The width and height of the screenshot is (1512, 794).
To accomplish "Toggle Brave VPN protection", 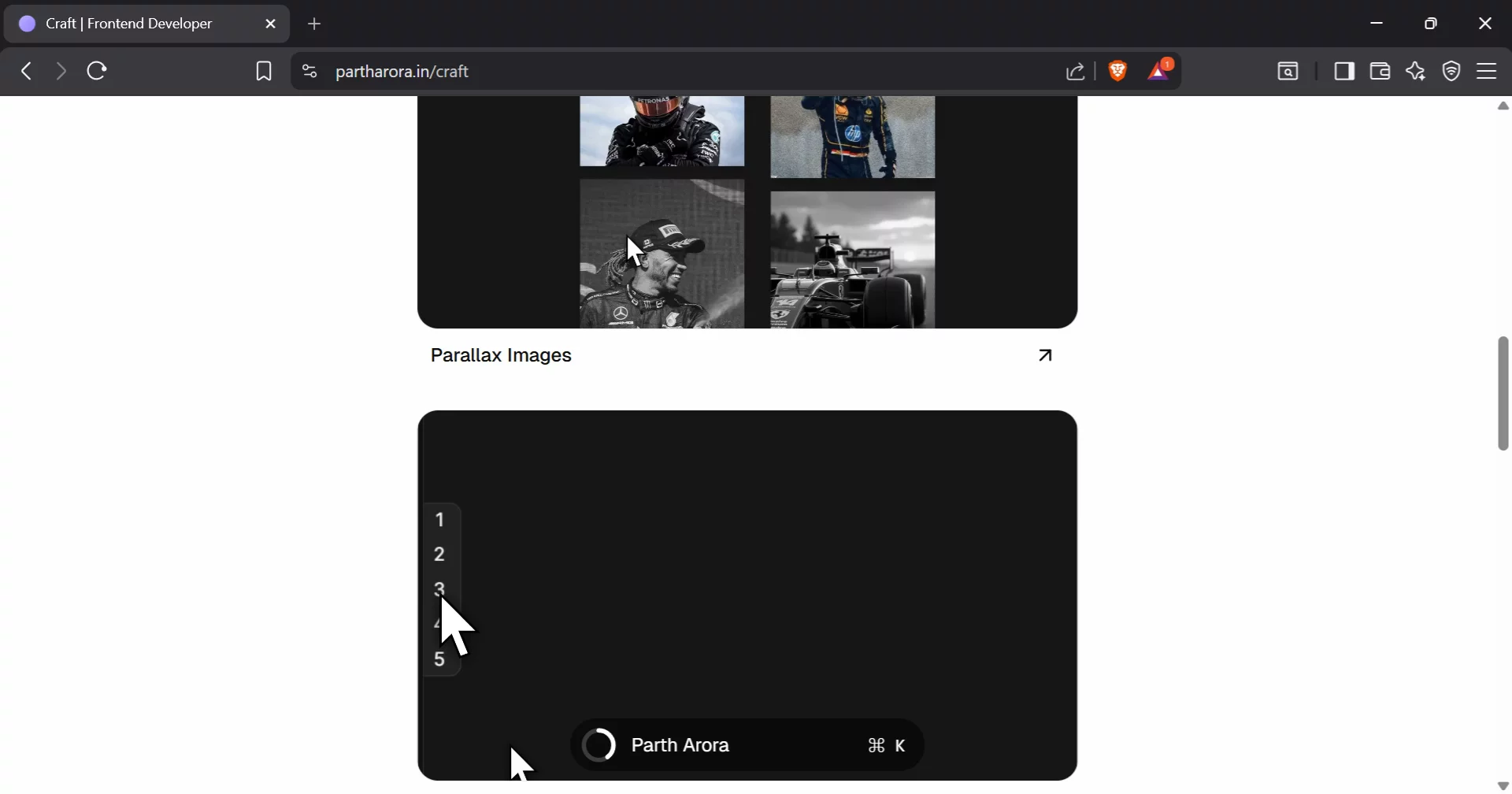I will tap(1451, 71).
